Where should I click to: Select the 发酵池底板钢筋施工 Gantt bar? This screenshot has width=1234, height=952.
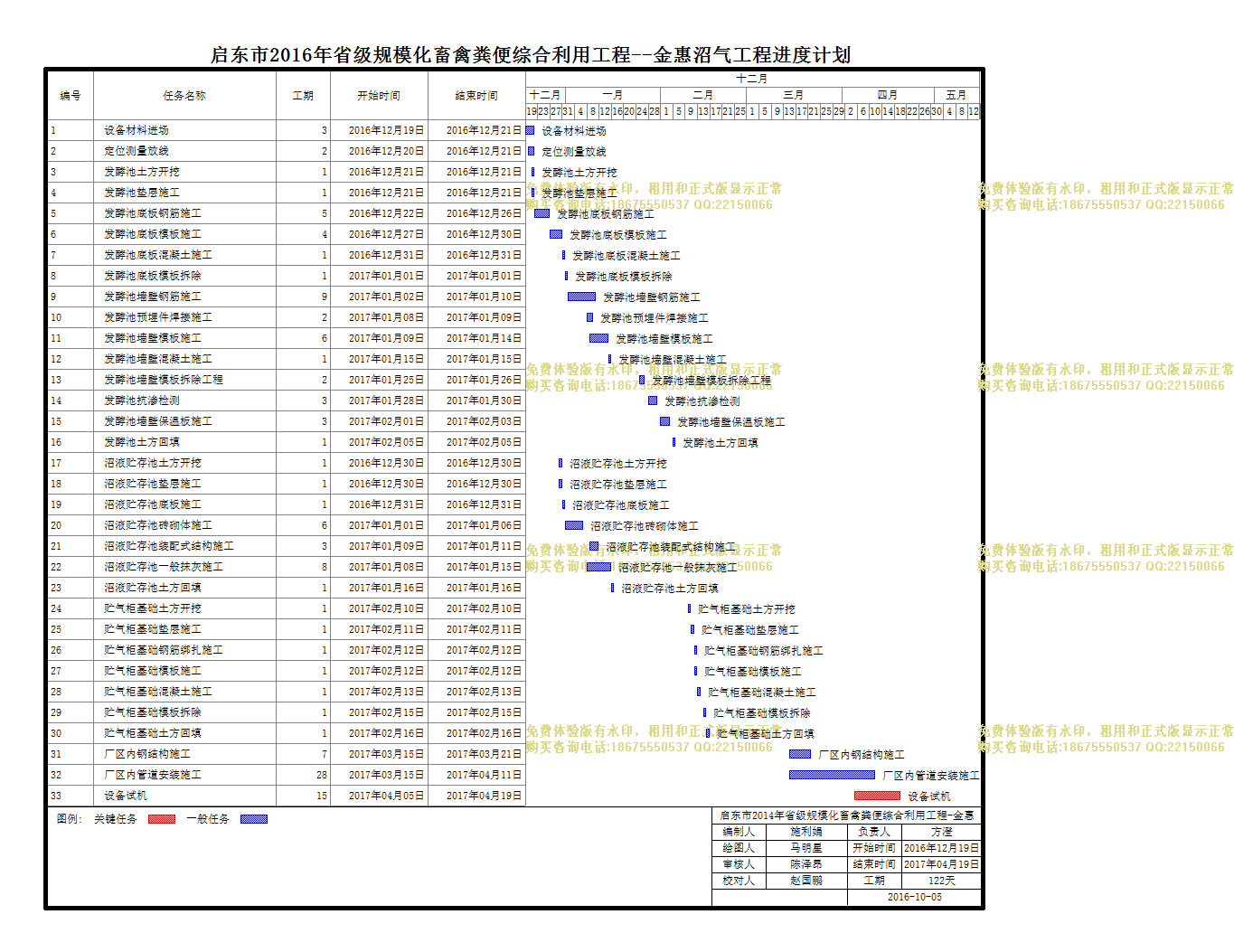click(x=542, y=213)
